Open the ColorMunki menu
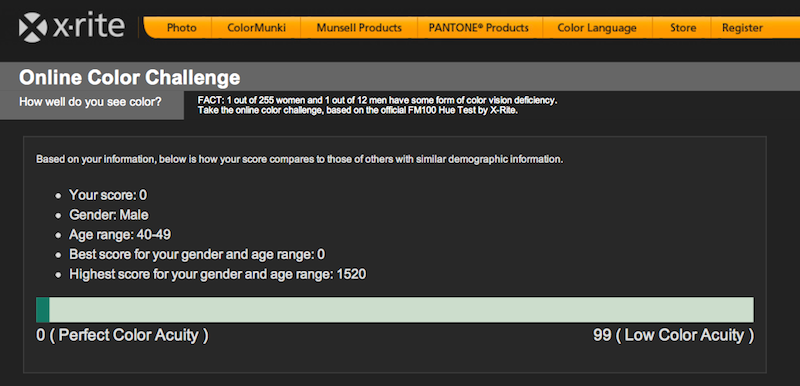The width and height of the screenshot is (800, 386). click(x=256, y=28)
